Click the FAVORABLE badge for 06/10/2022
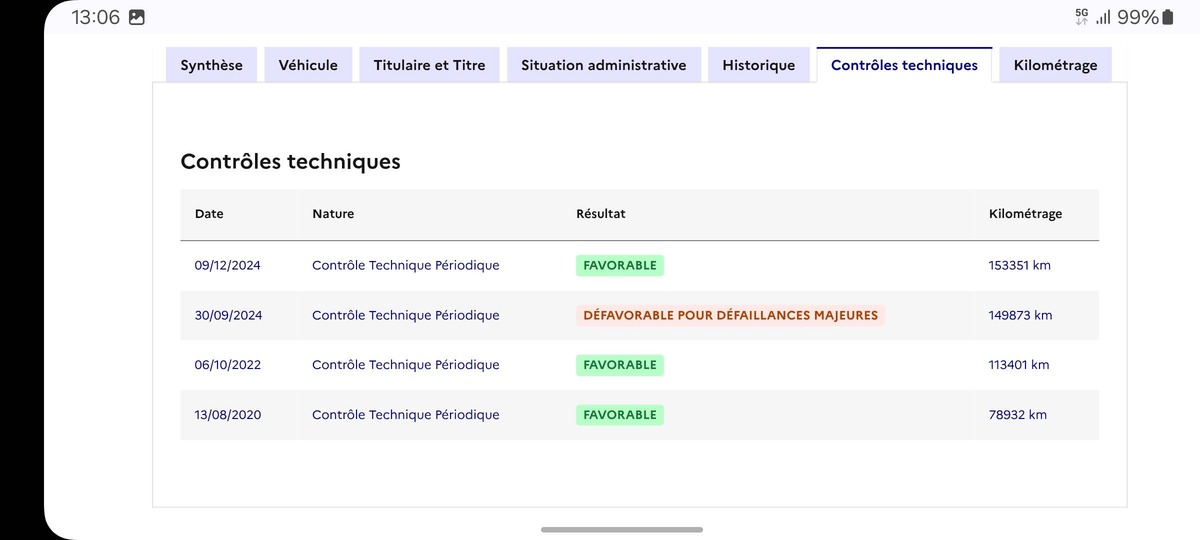This screenshot has height=540, width=1200. [x=620, y=365]
